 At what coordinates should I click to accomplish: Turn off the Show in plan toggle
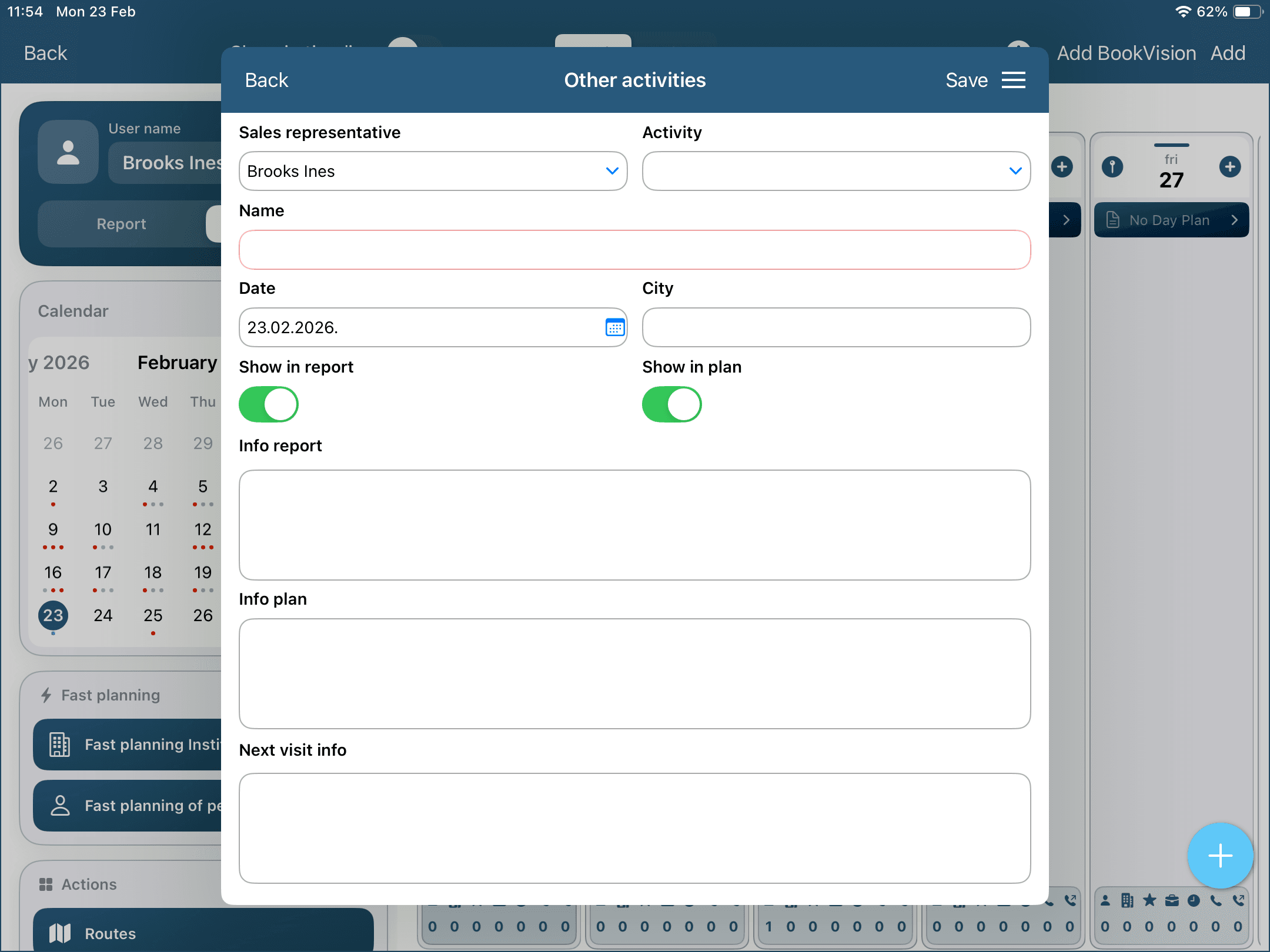click(672, 404)
